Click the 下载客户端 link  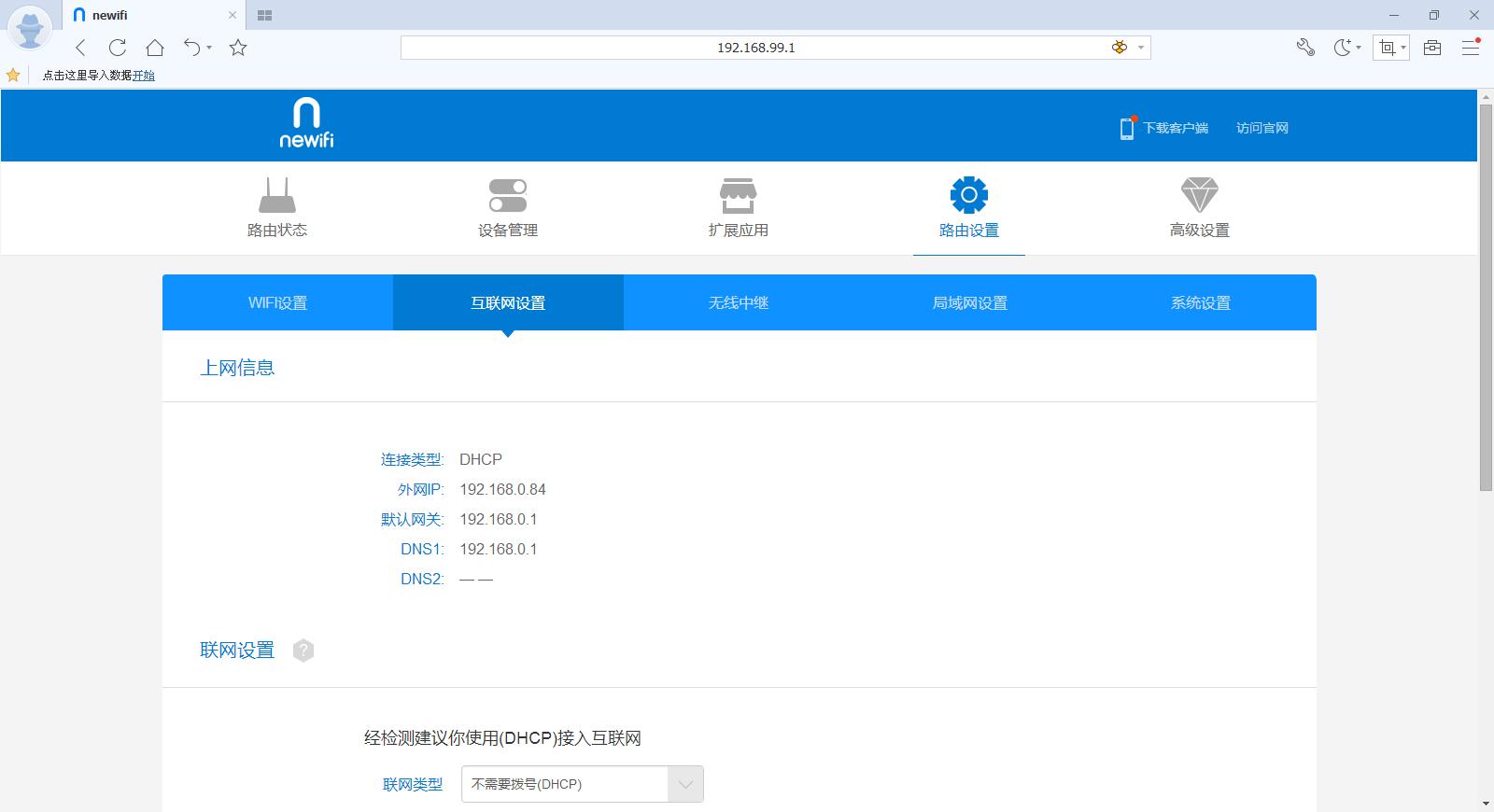click(x=1176, y=128)
